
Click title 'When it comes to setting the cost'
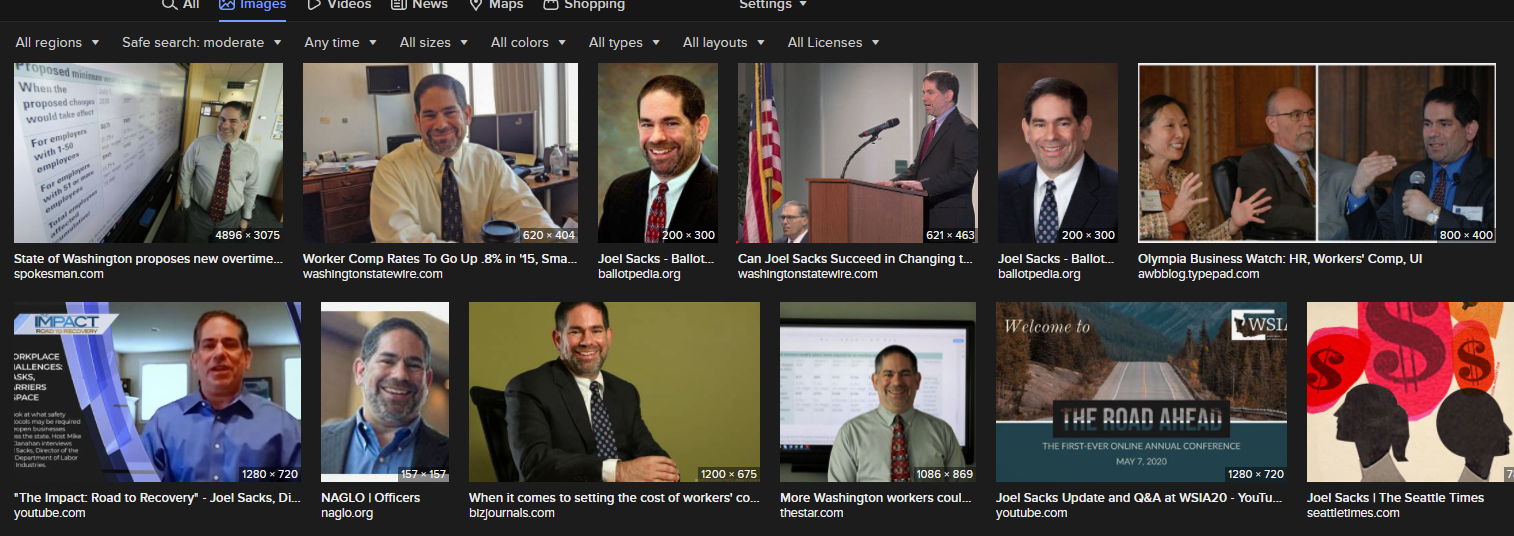[614, 498]
